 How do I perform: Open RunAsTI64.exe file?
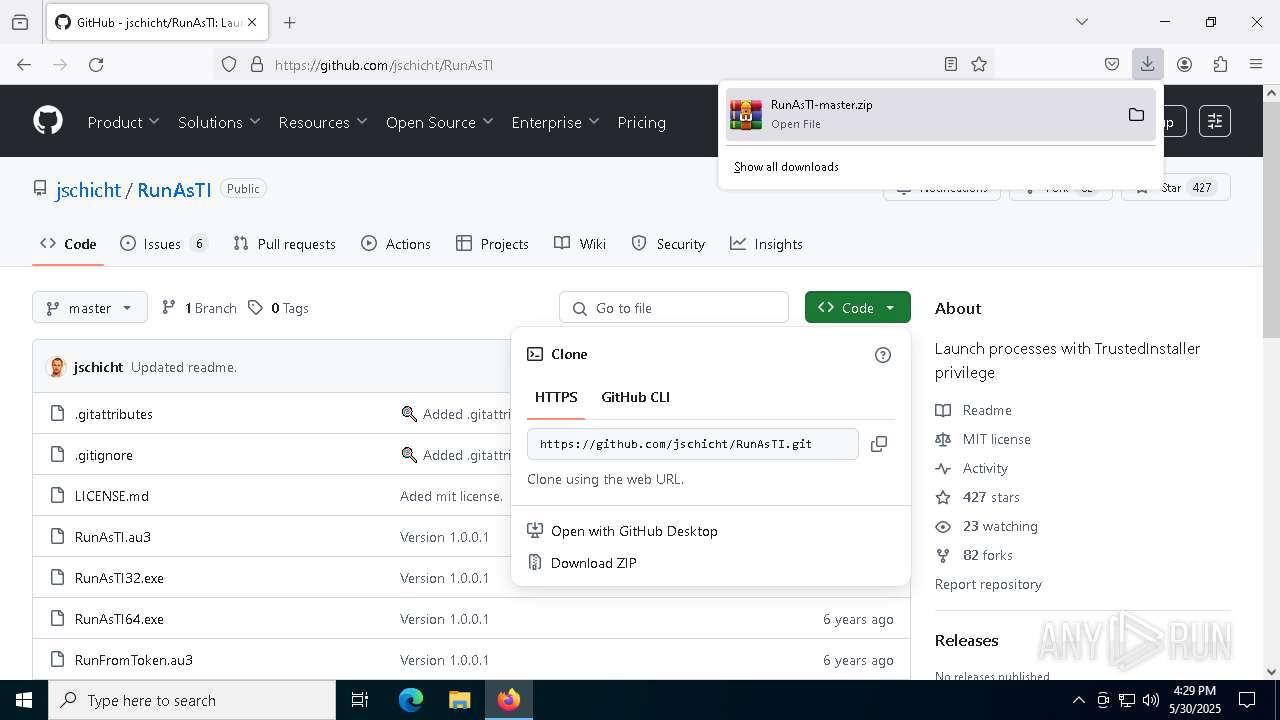(119, 619)
